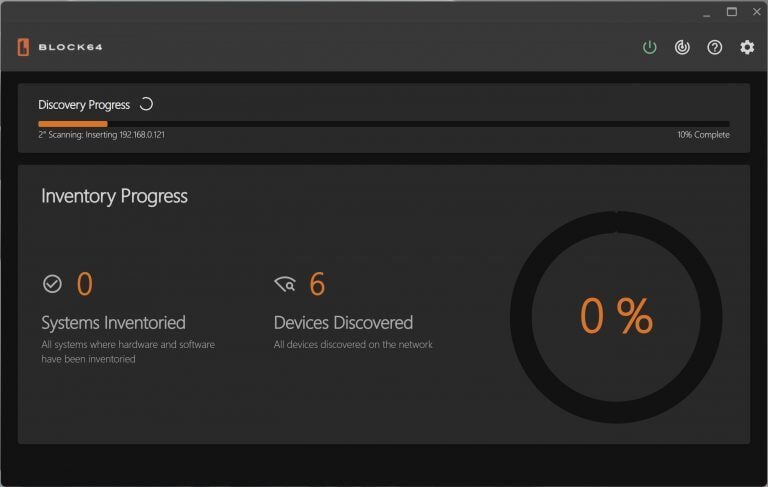The height and width of the screenshot is (487, 768).
Task: Close the Block64 window
Action: click(755, 12)
